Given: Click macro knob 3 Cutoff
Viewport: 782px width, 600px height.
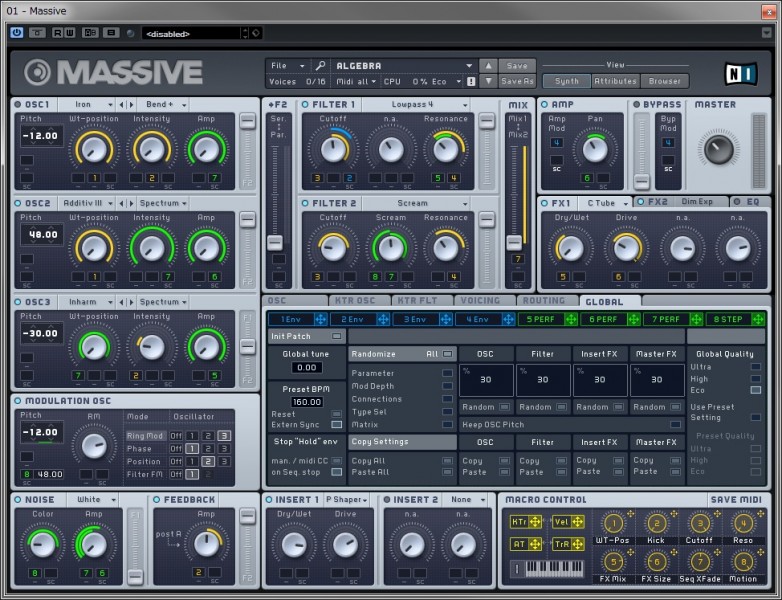Looking at the screenshot, I should [x=700, y=524].
